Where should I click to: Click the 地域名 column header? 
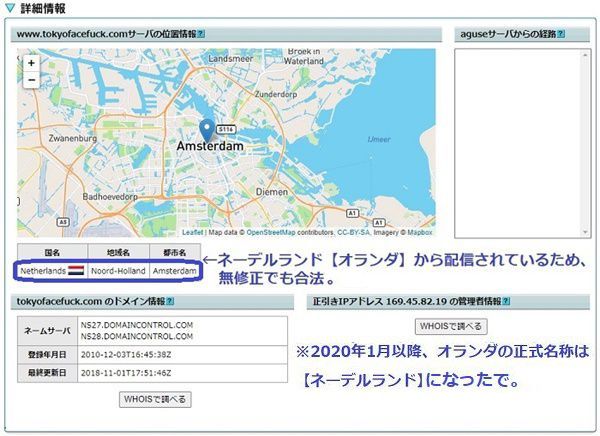tap(118, 253)
